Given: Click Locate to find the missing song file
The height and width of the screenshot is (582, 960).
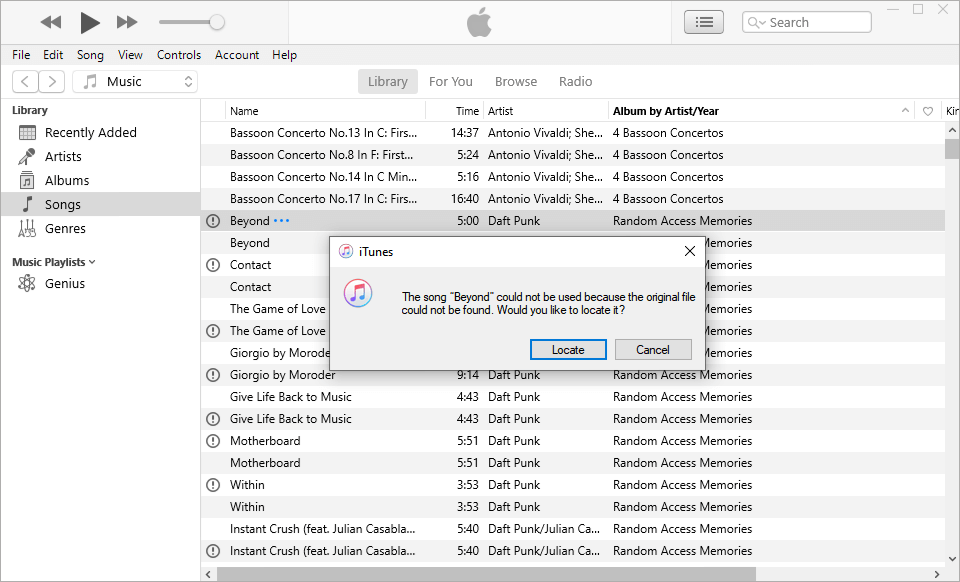Looking at the screenshot, I should click(568, 349).
